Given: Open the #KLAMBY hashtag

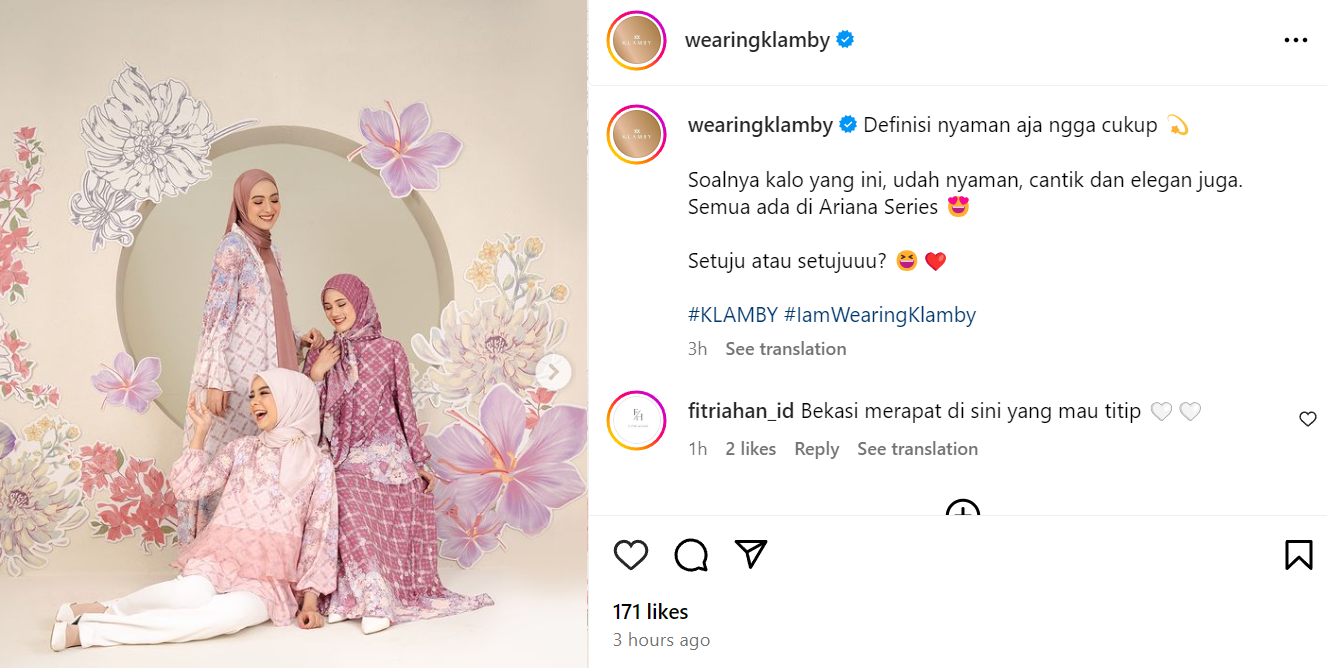Looking at the screenshot, I should pyautogui.click(x=733, y=315).
